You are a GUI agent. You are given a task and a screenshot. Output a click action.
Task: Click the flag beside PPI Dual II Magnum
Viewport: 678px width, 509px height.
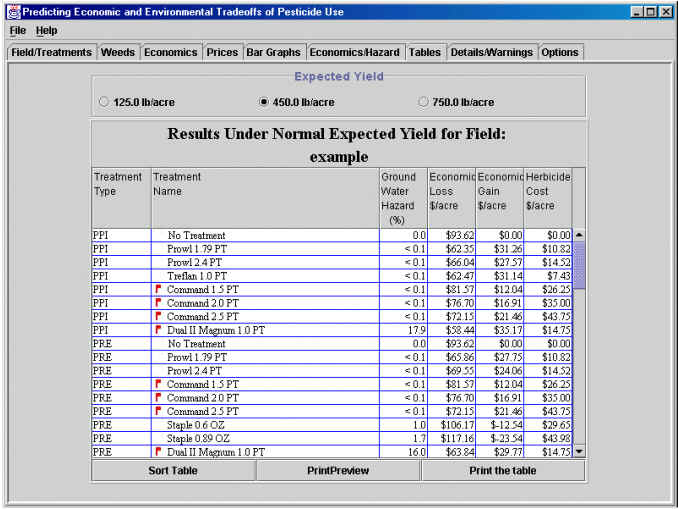point(158,329)
